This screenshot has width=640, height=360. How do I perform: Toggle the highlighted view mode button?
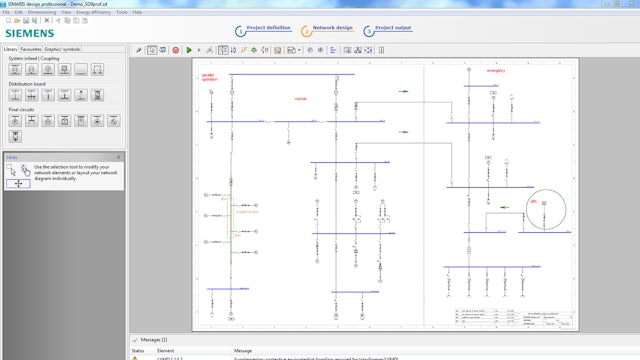(223, 50)
